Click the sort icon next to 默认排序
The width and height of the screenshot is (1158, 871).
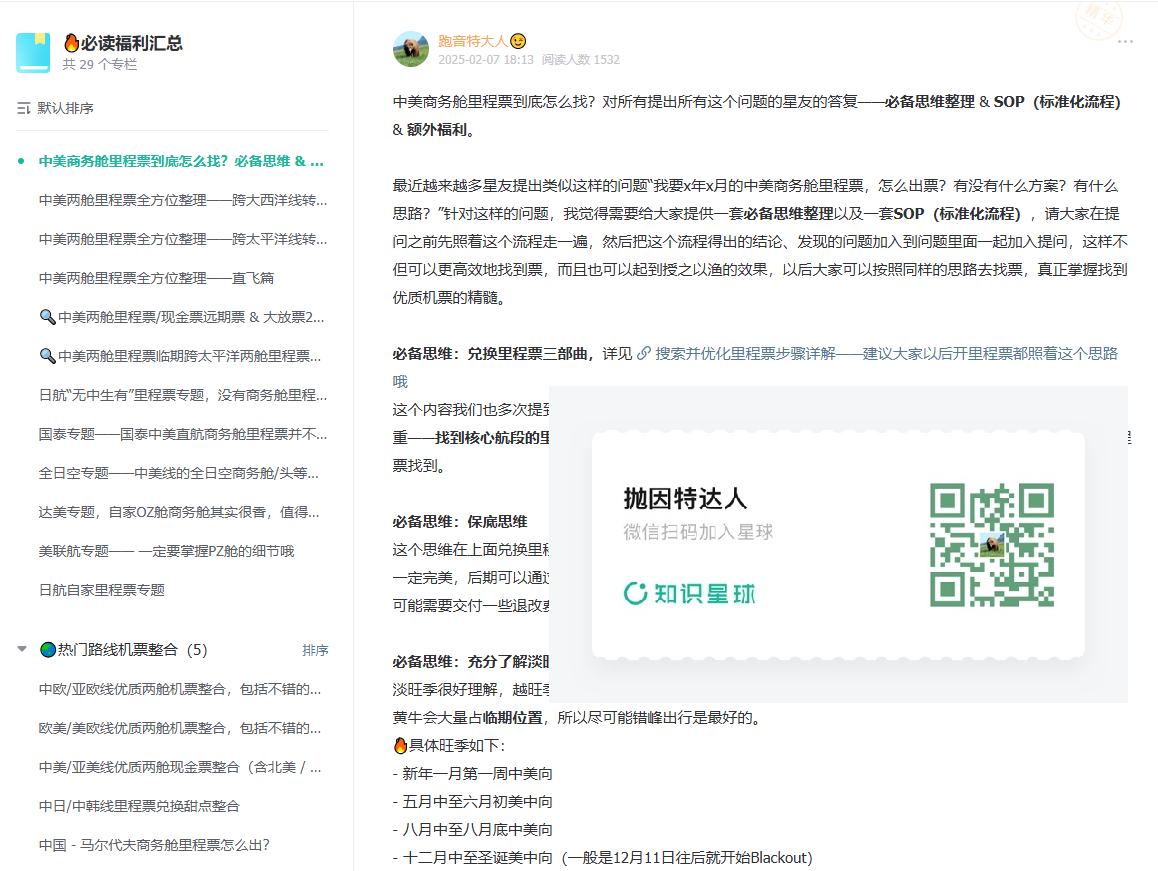24,109
